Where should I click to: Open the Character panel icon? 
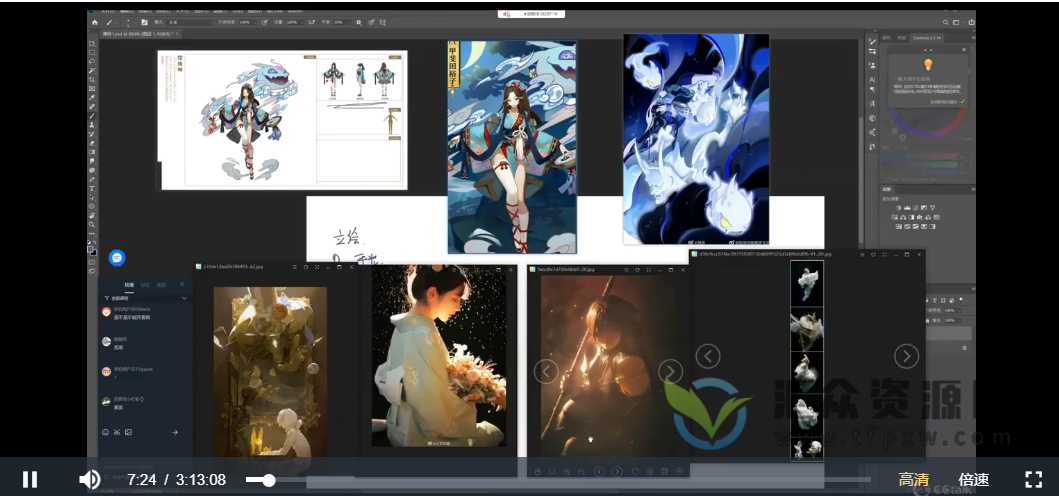[x=873, y=80]
